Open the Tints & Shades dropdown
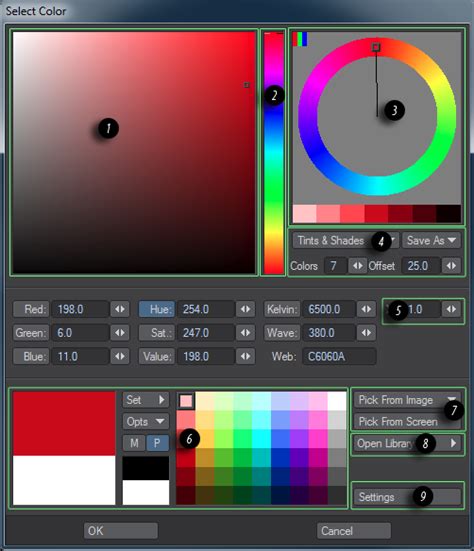The image size is (474, 551). (x=346, y=241)
